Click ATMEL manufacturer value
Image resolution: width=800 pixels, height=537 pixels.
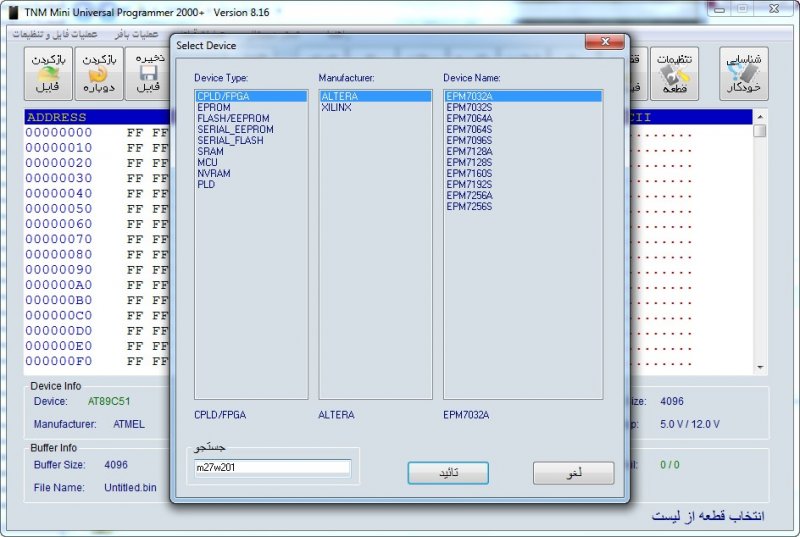tap(129, 424)
